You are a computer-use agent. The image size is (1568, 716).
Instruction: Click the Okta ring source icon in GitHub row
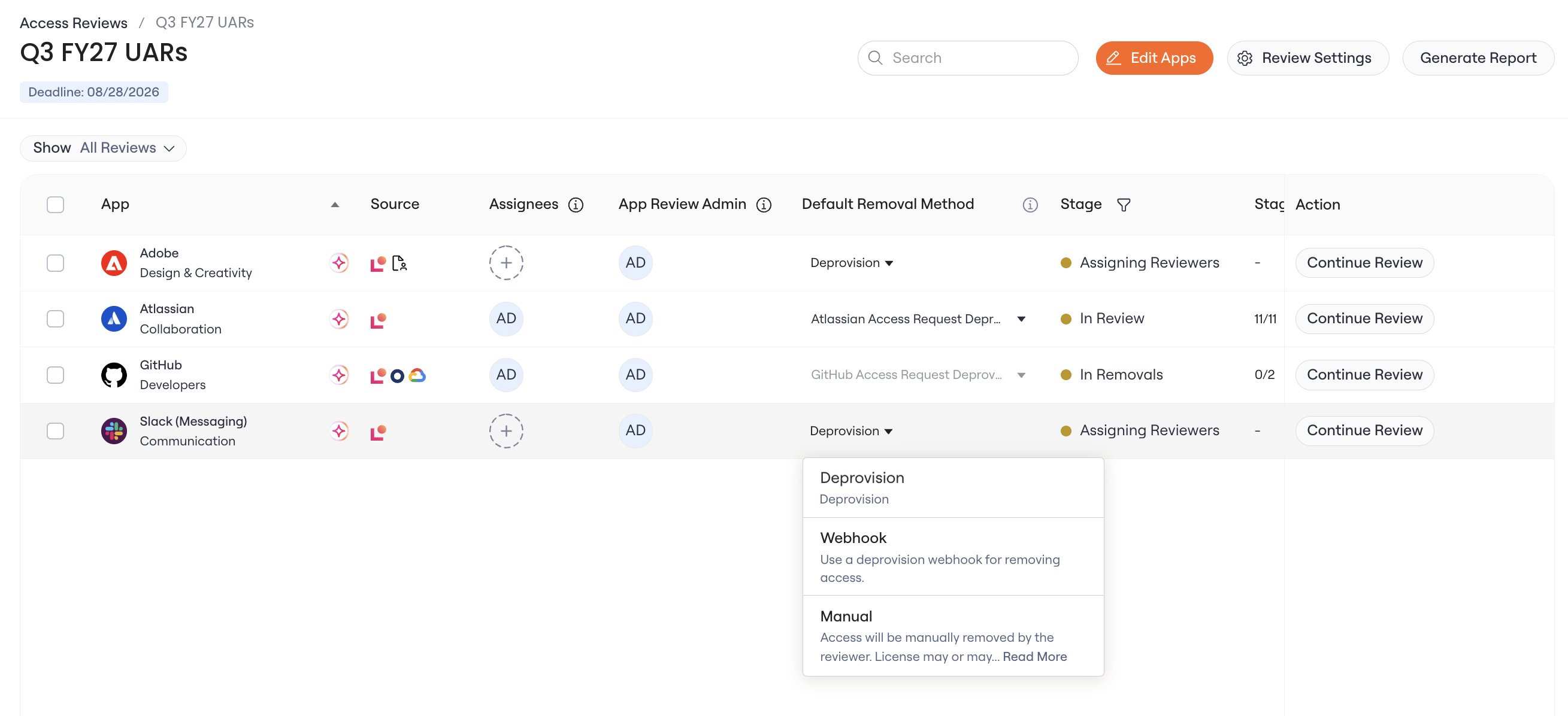[x=397, y=376]
